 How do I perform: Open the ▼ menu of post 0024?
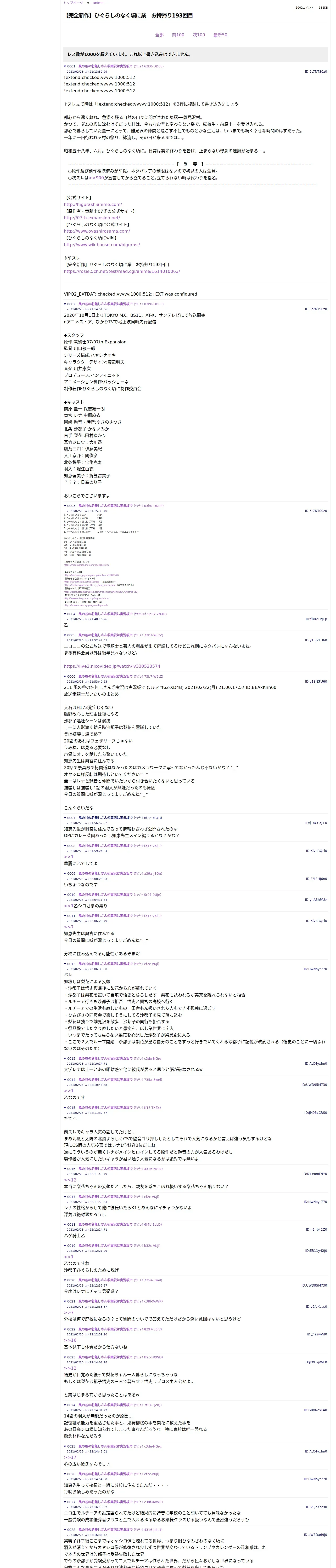click(65, 1405)
